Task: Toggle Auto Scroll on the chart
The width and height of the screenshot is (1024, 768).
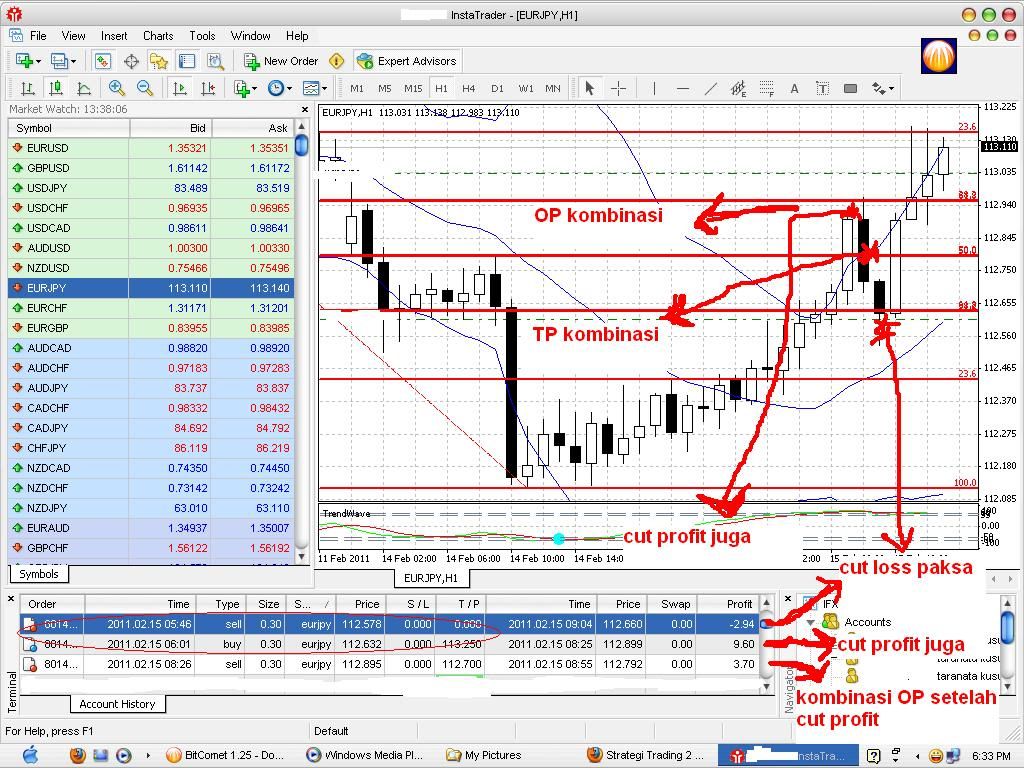Action: click(x=180, y=88)
